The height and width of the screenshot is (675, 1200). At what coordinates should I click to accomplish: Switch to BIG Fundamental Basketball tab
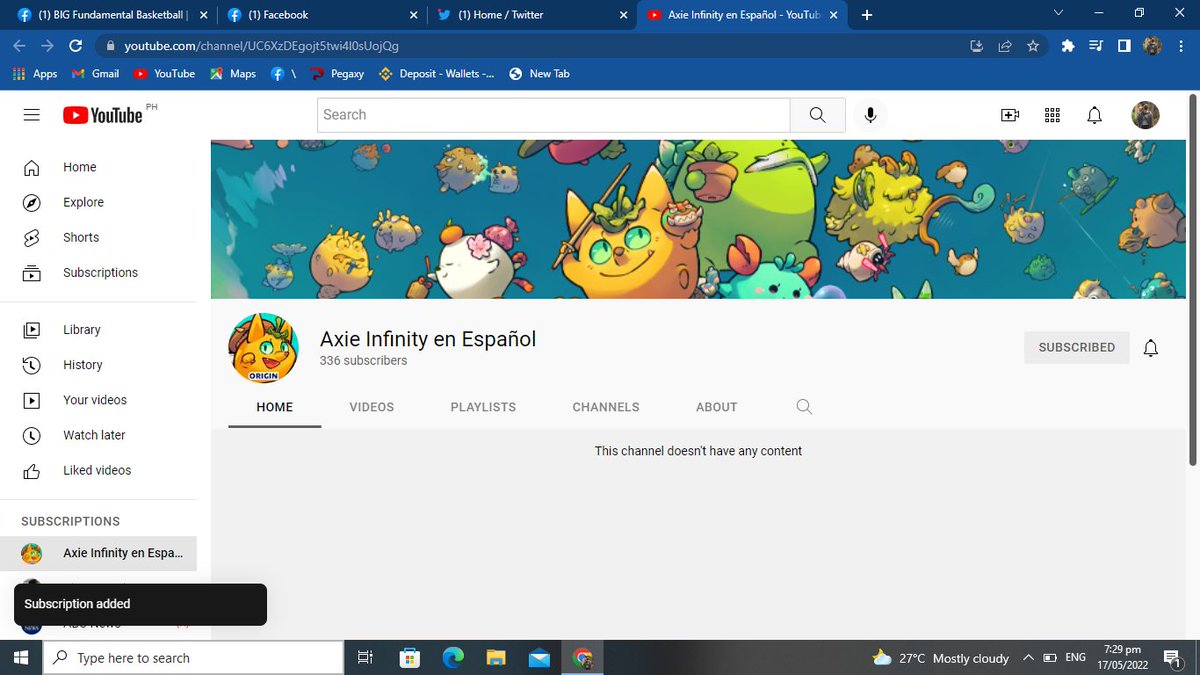pos(111,15)
